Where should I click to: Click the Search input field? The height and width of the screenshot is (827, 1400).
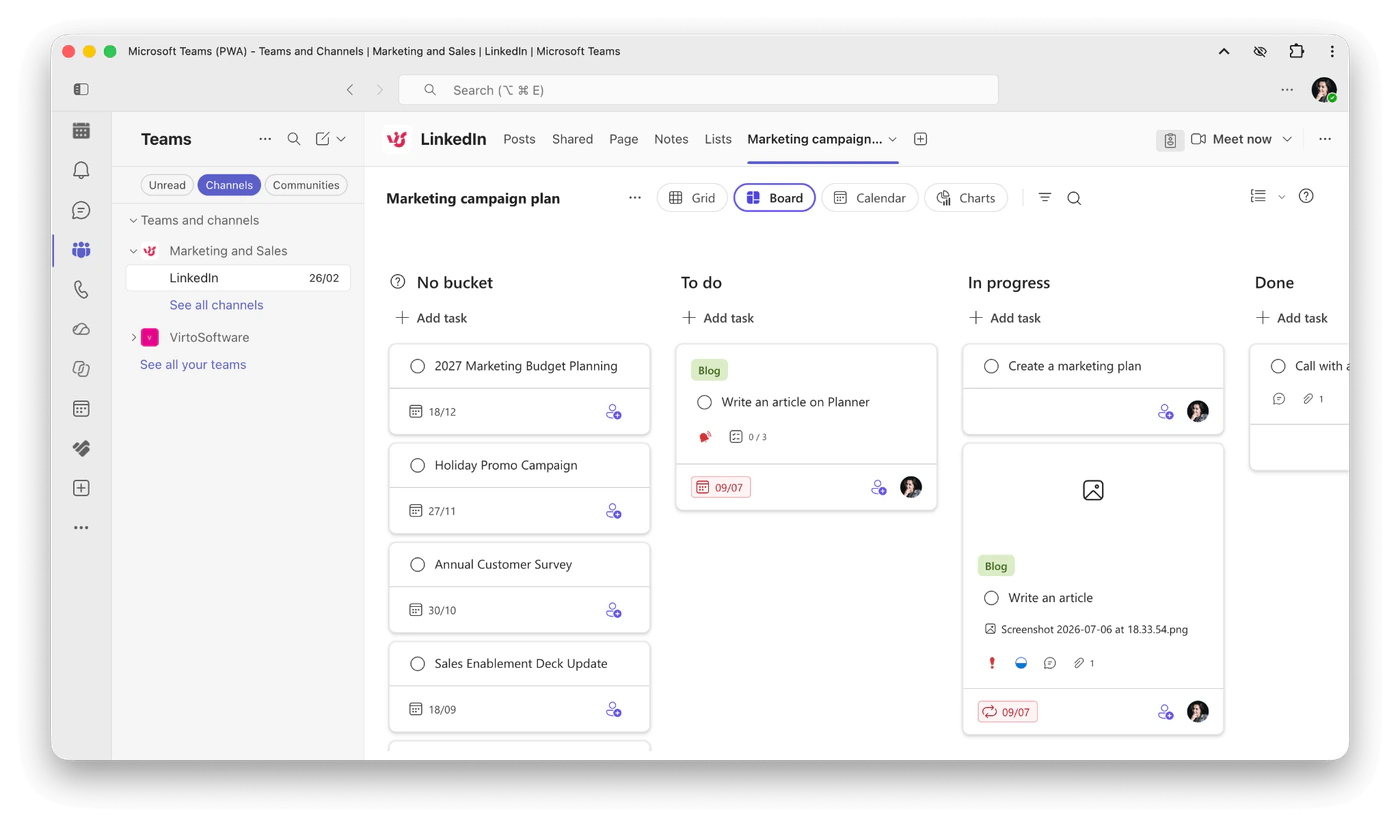699,90
